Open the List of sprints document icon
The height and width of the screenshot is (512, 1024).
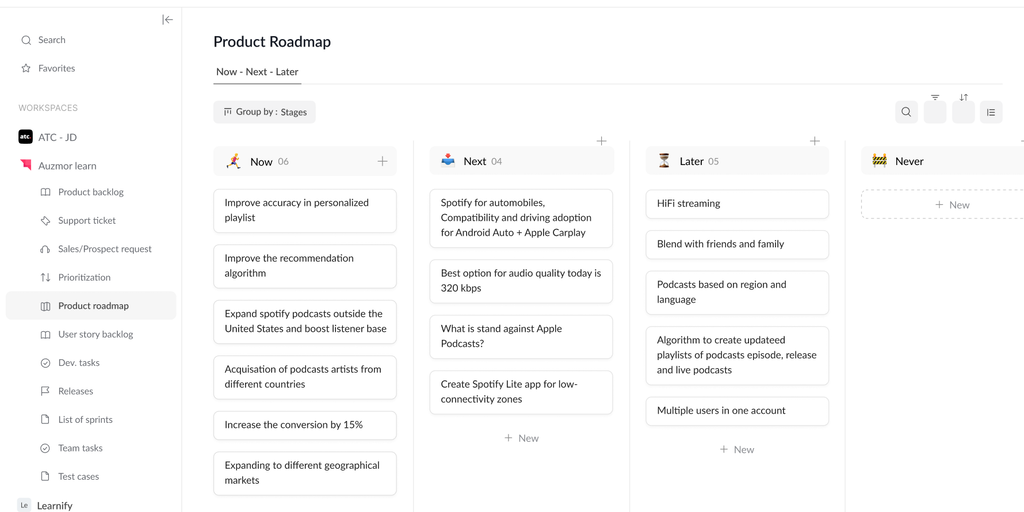pos(45,419)
